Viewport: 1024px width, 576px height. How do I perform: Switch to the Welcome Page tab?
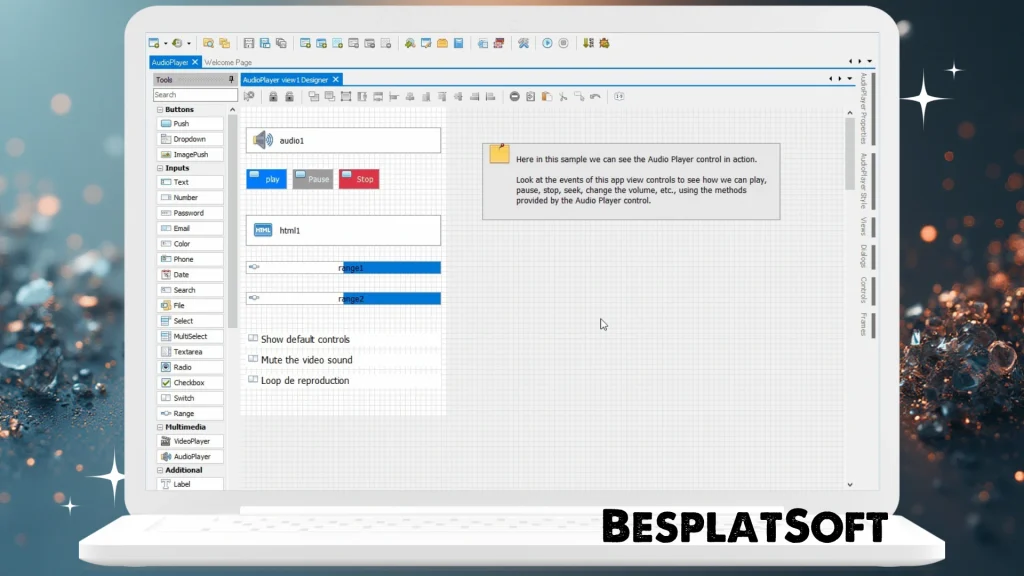[x=228, y=62]
